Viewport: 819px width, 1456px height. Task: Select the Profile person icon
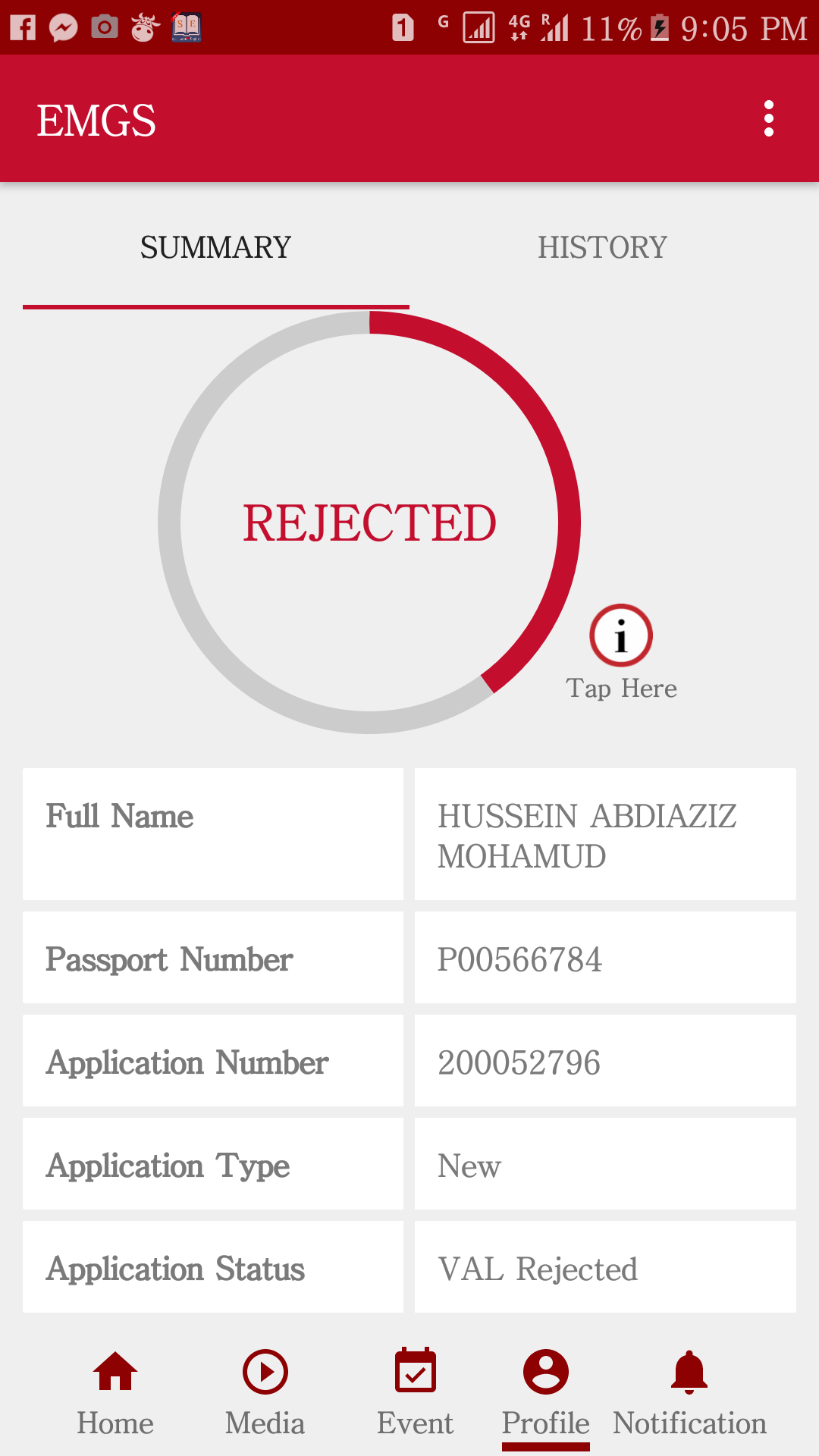coord(546,1373)
